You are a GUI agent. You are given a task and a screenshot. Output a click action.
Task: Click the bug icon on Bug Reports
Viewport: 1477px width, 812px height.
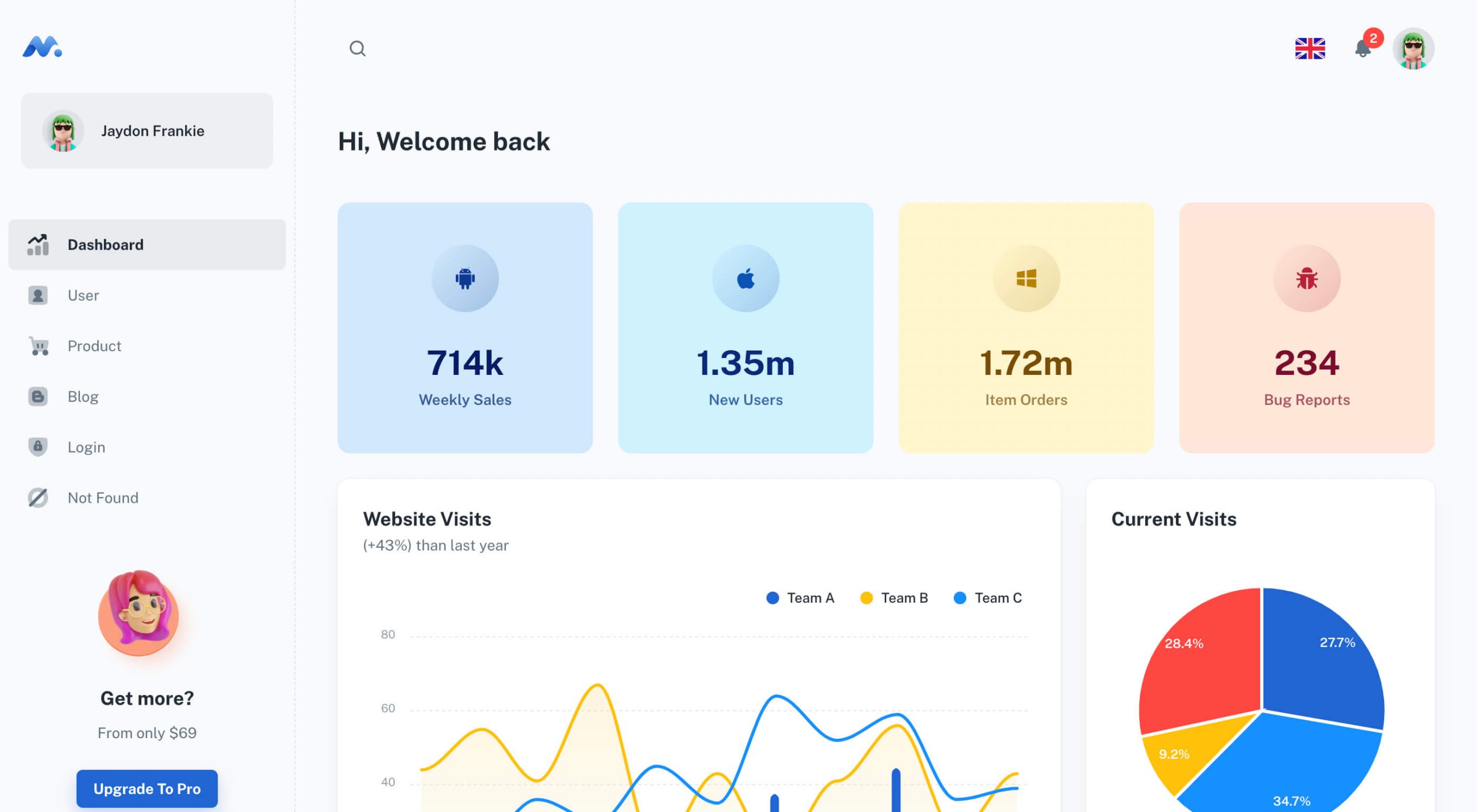pos(1307,279)
